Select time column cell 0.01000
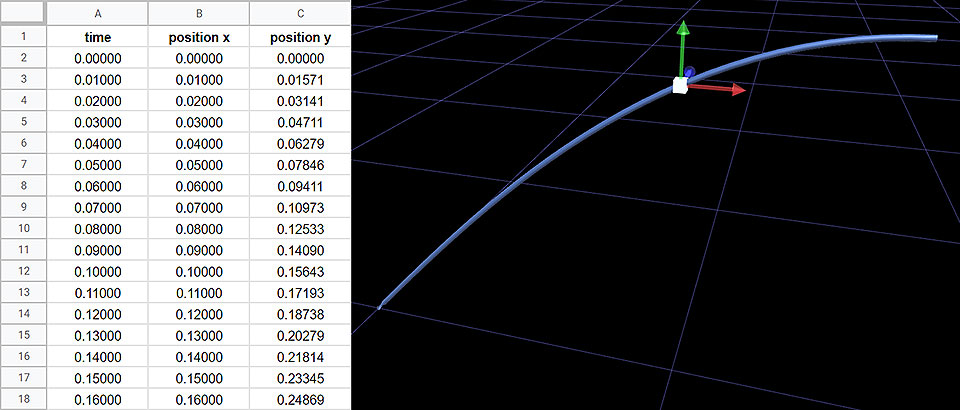The image size is (960, 410). 98,80
